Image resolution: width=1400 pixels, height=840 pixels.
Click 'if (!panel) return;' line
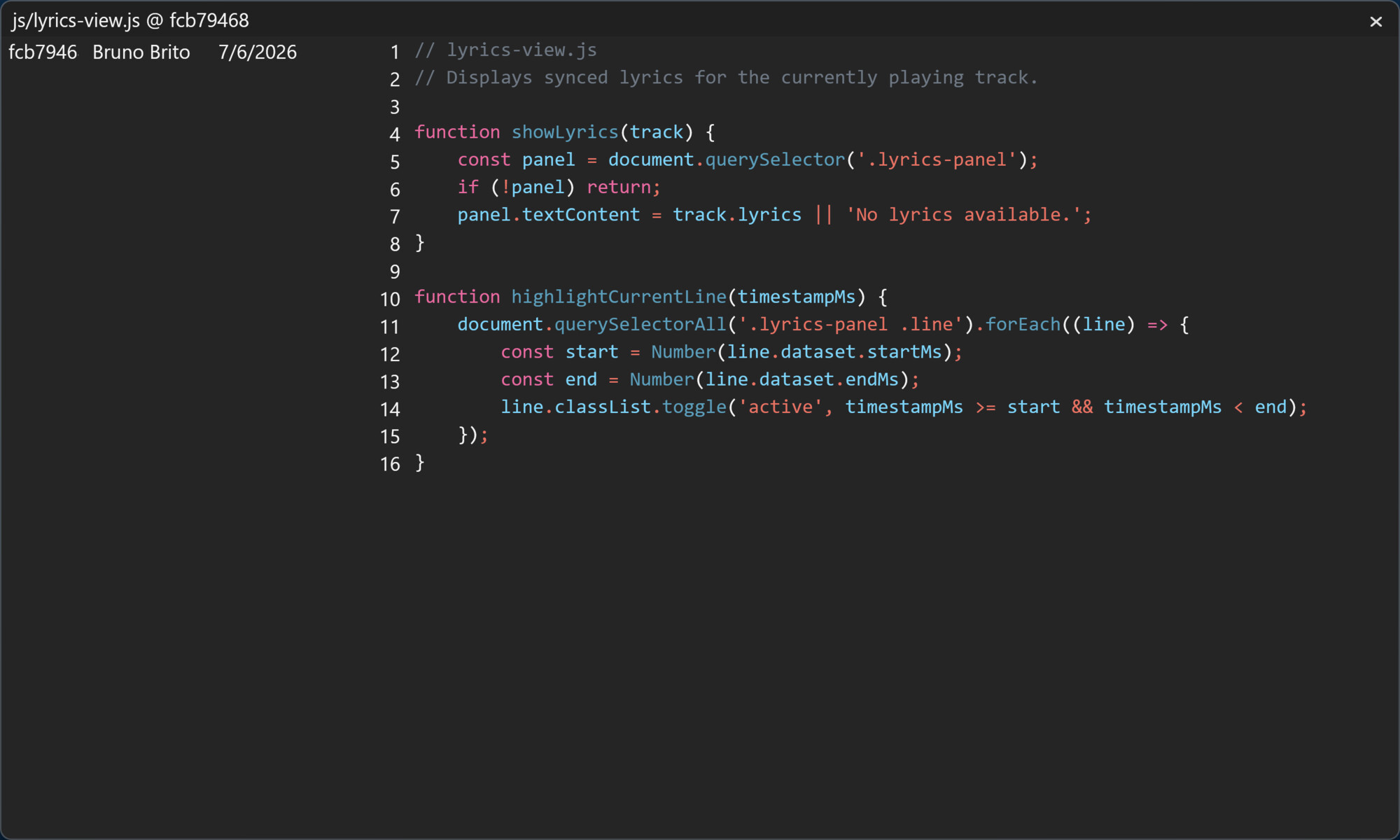tap(559, 188)
